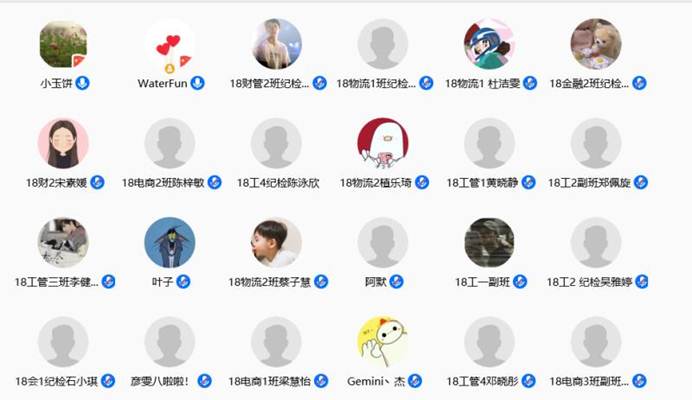Click the microphone icon beside 小玉饼
Viewport: 692px width, 400px height.
83,83
